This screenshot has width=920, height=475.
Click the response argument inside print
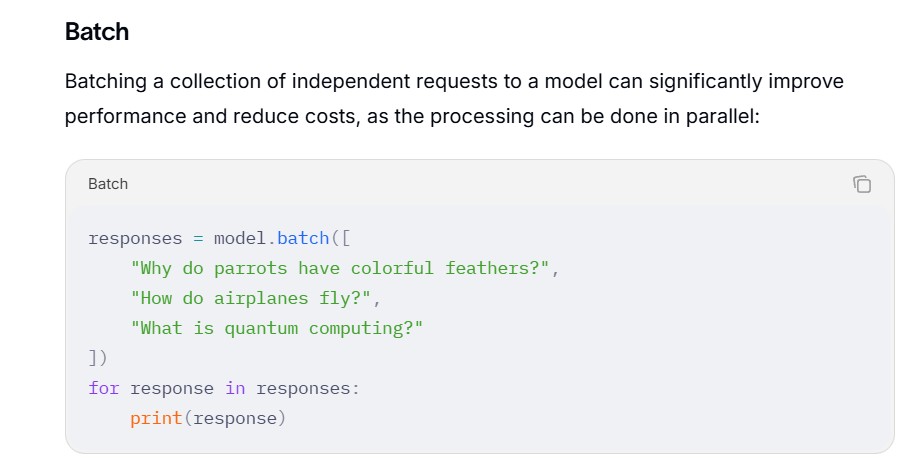(x=235, y=419)
